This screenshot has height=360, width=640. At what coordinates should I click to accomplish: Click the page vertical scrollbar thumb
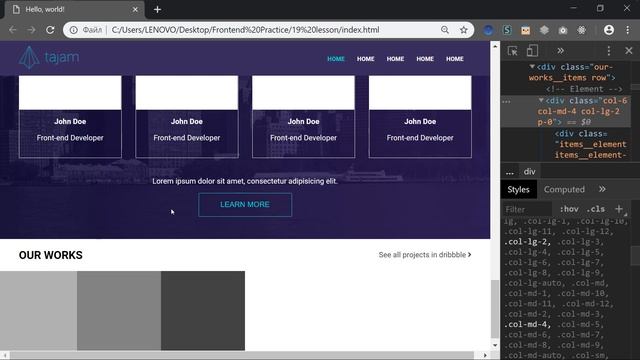495,309
